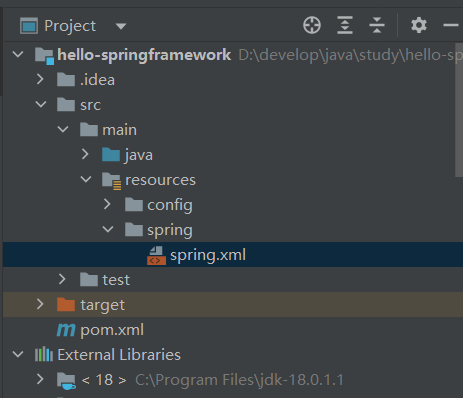Expand the test folder node

coord(62,279)
